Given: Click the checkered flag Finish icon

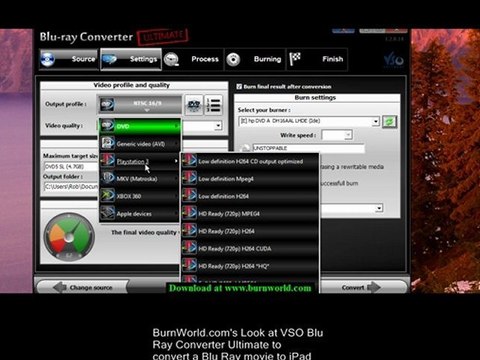Looking at the screenshot, I should [x=295, y=59].
